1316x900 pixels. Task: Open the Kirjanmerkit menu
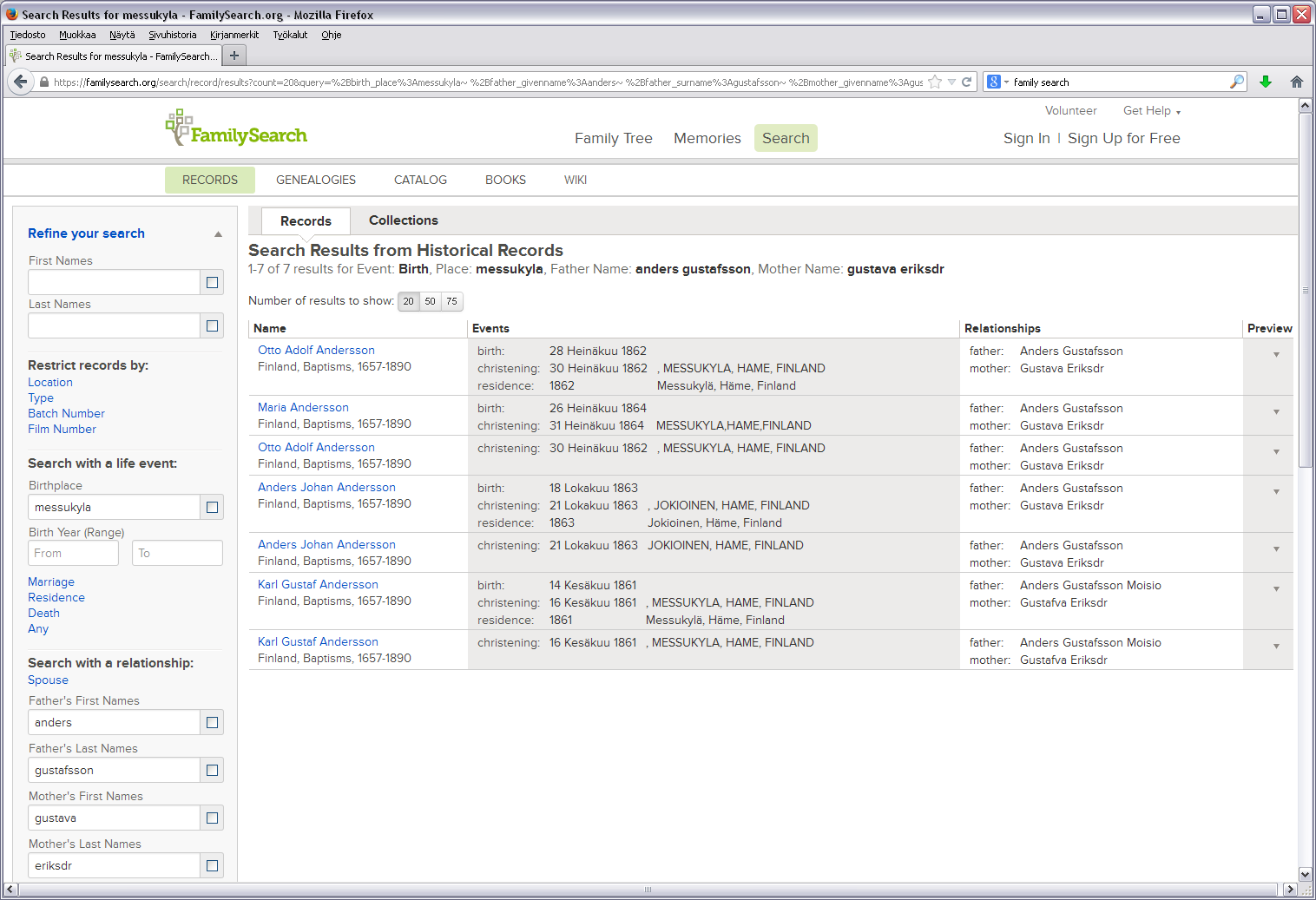234,35
